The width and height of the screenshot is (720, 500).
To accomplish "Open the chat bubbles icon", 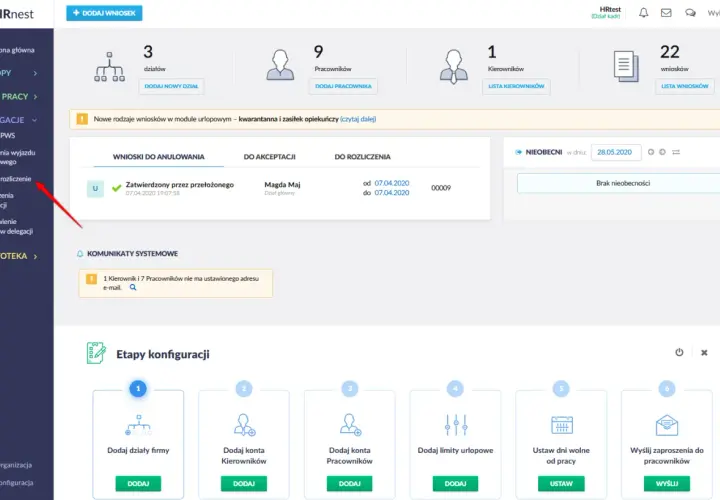I will pyautogui.click(x=690, y=13).
